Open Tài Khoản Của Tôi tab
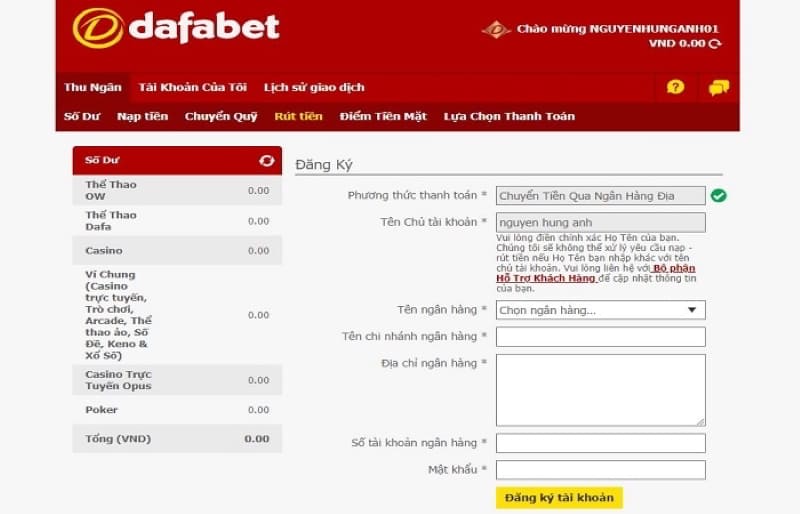 pyautogui.click(x=192, y=88)
